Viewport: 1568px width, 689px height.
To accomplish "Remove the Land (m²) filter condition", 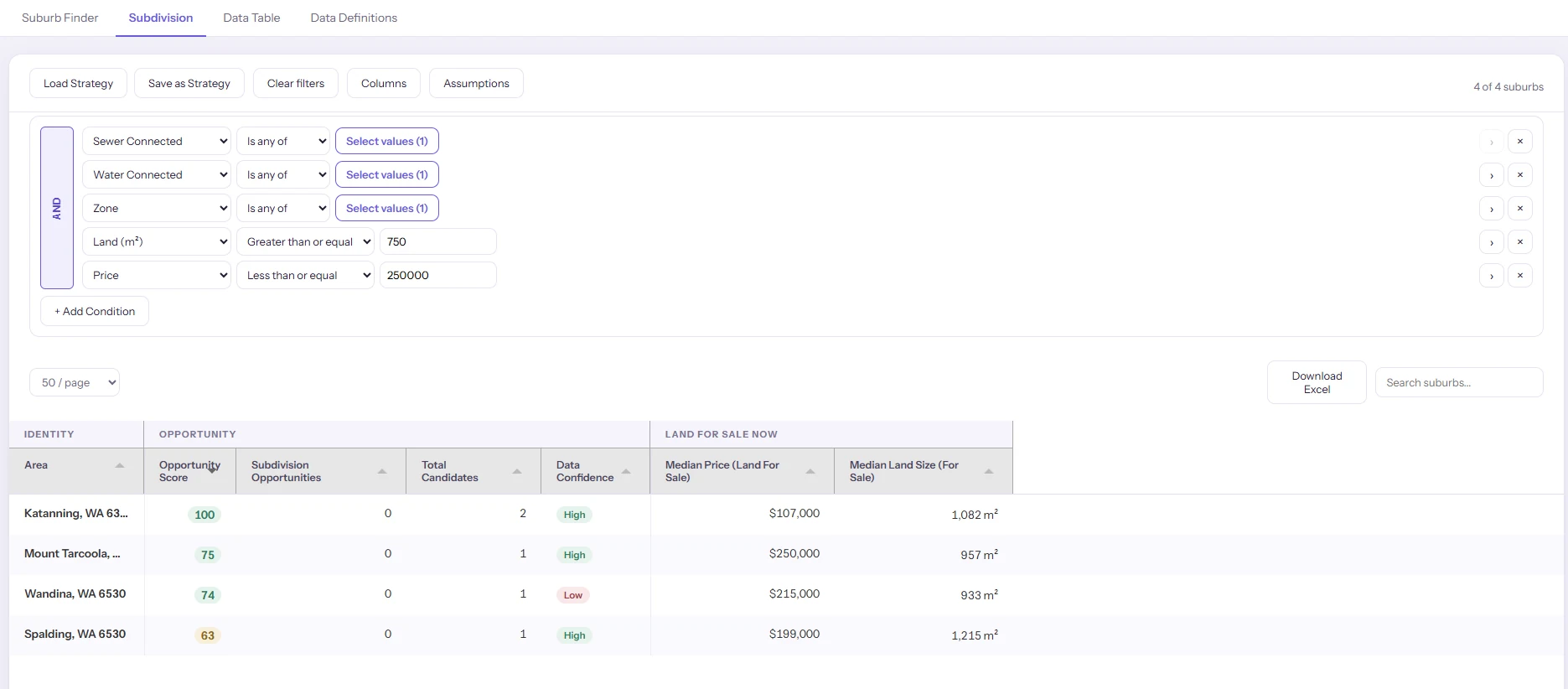I will (1519, 241).
